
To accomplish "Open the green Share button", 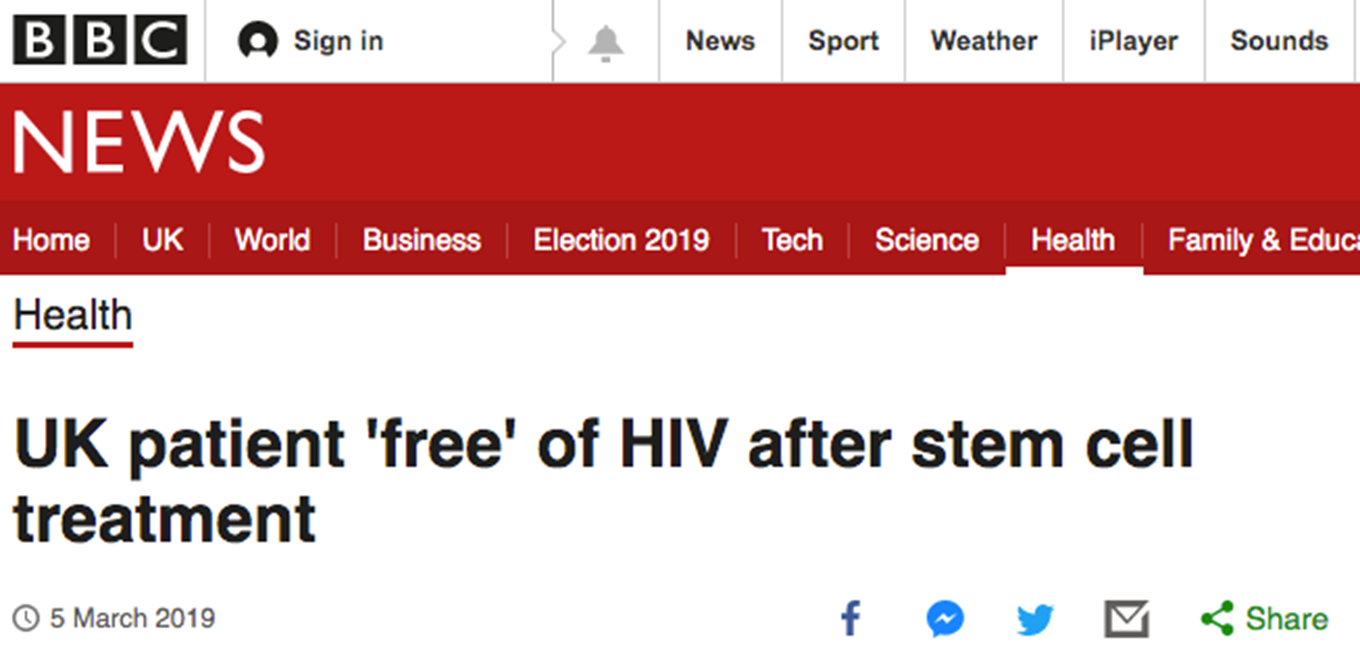I will click(1264, 619).
